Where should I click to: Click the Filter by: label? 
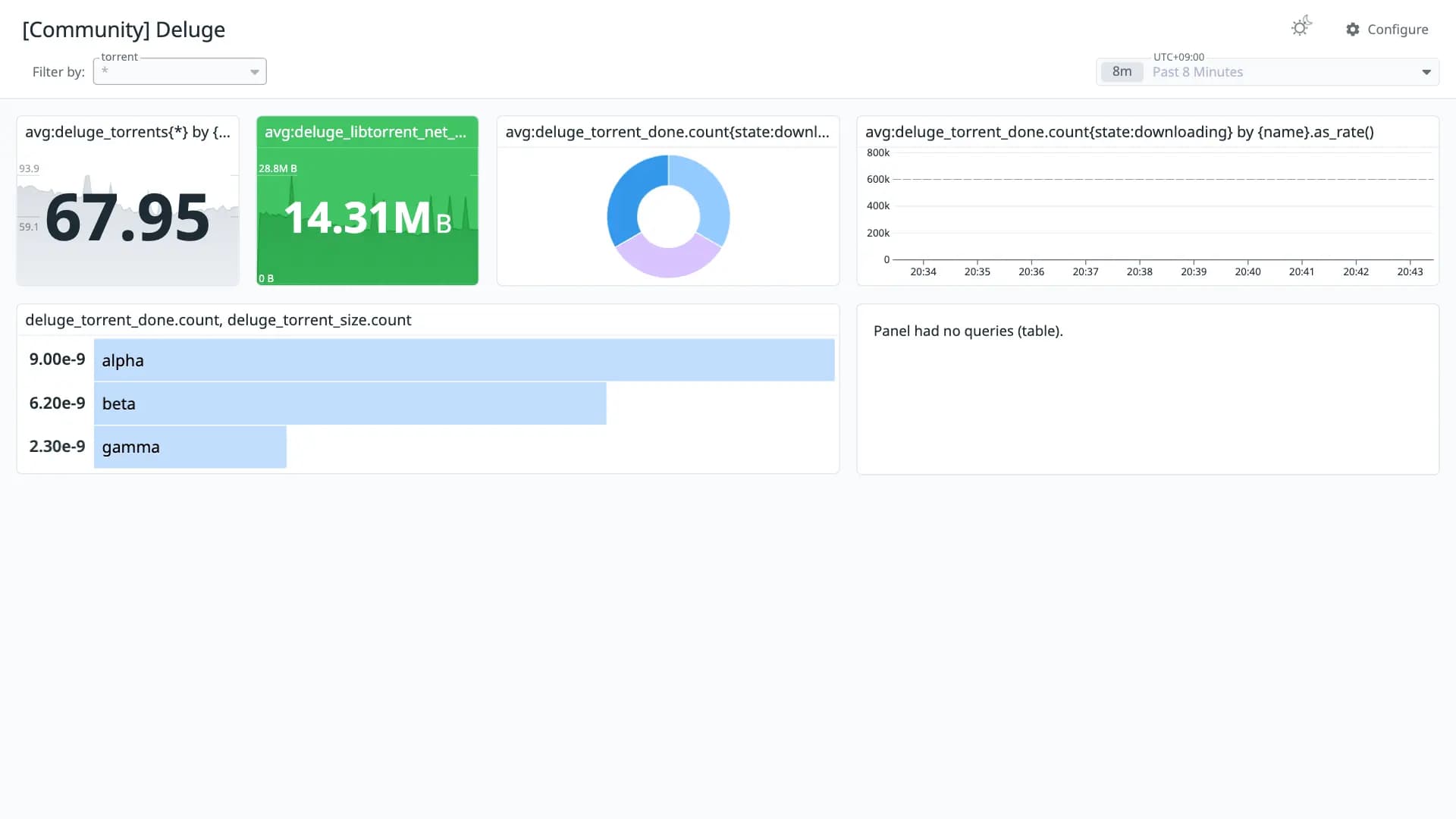pos(58,72)
